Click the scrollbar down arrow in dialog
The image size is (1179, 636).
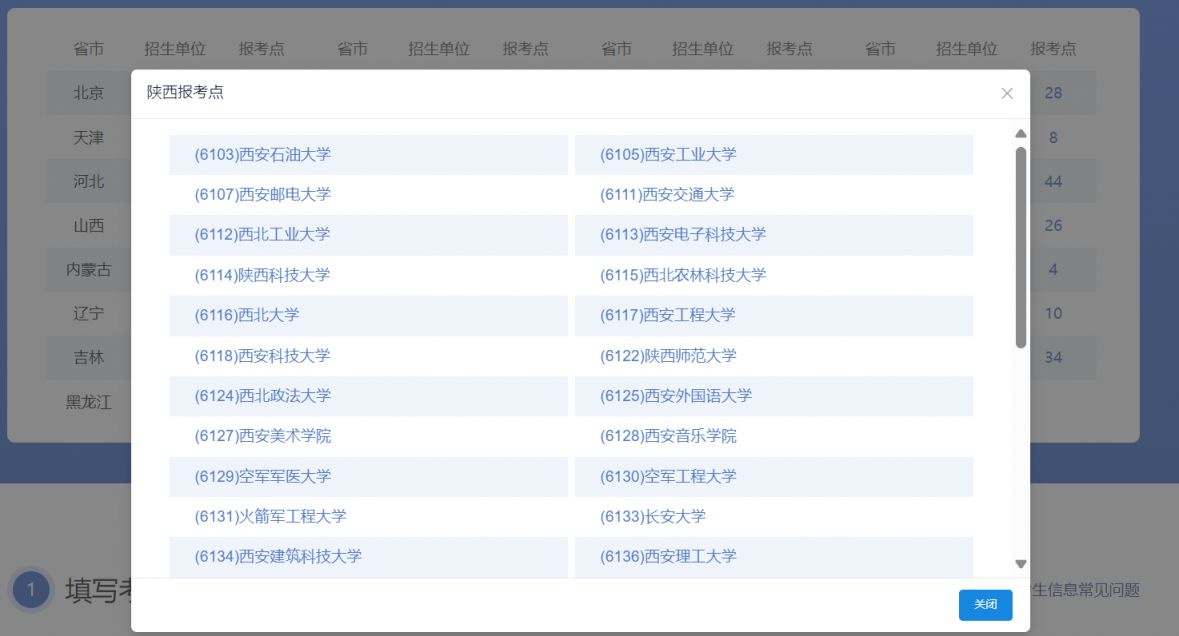(x=1020, y=564)
